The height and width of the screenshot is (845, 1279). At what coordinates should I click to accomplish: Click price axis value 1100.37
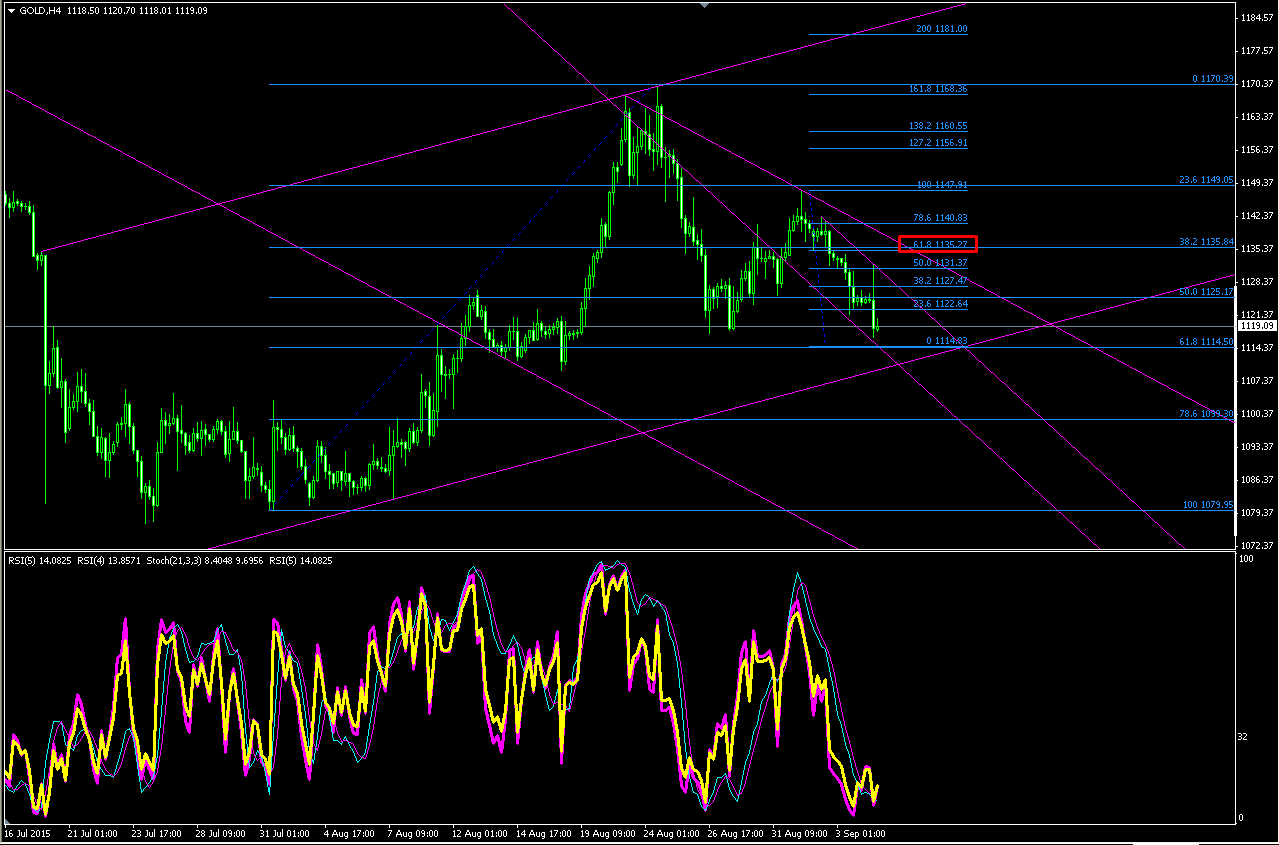click(1255, 413)
